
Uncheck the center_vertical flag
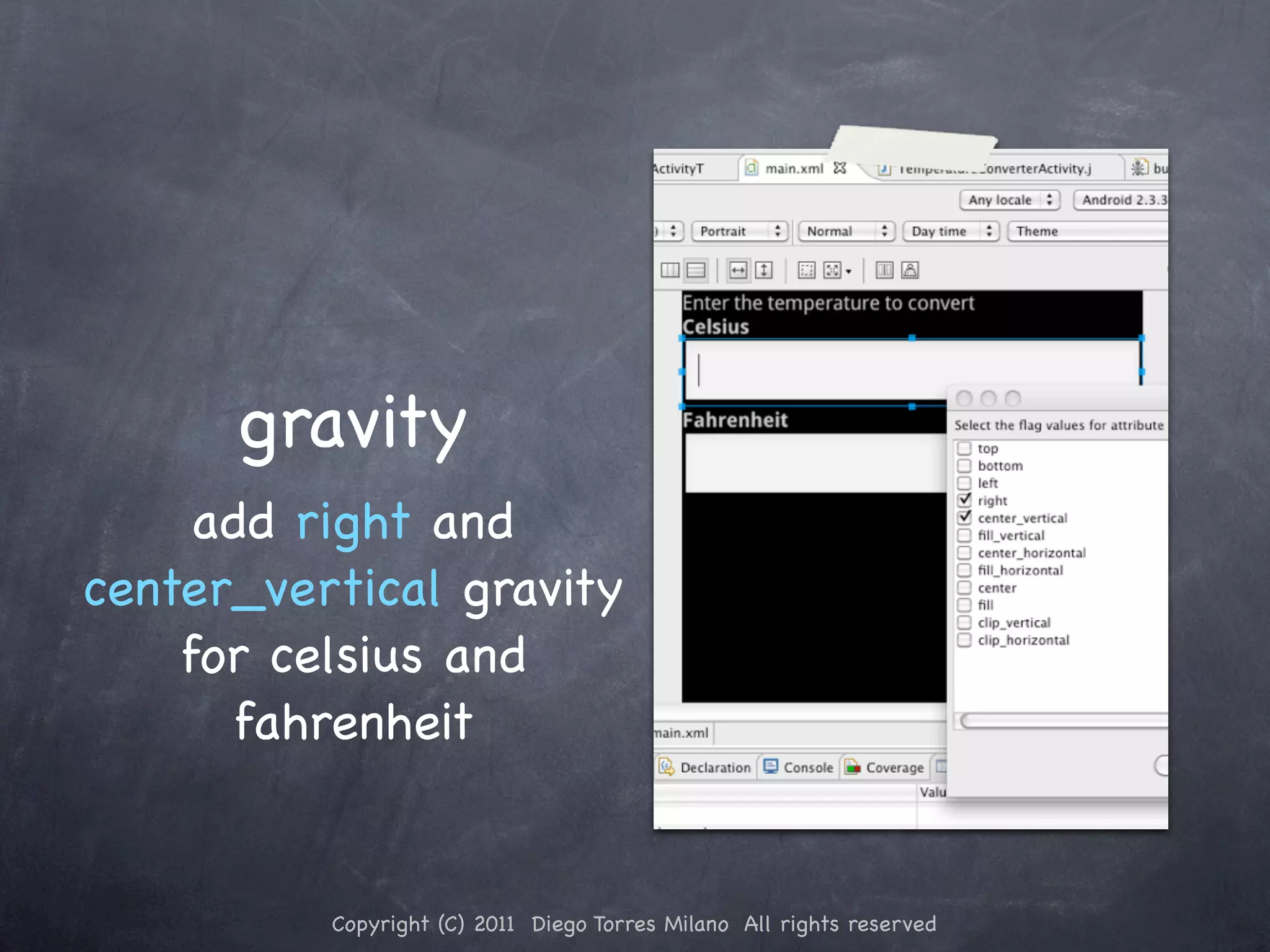click(x=964, y=517)
